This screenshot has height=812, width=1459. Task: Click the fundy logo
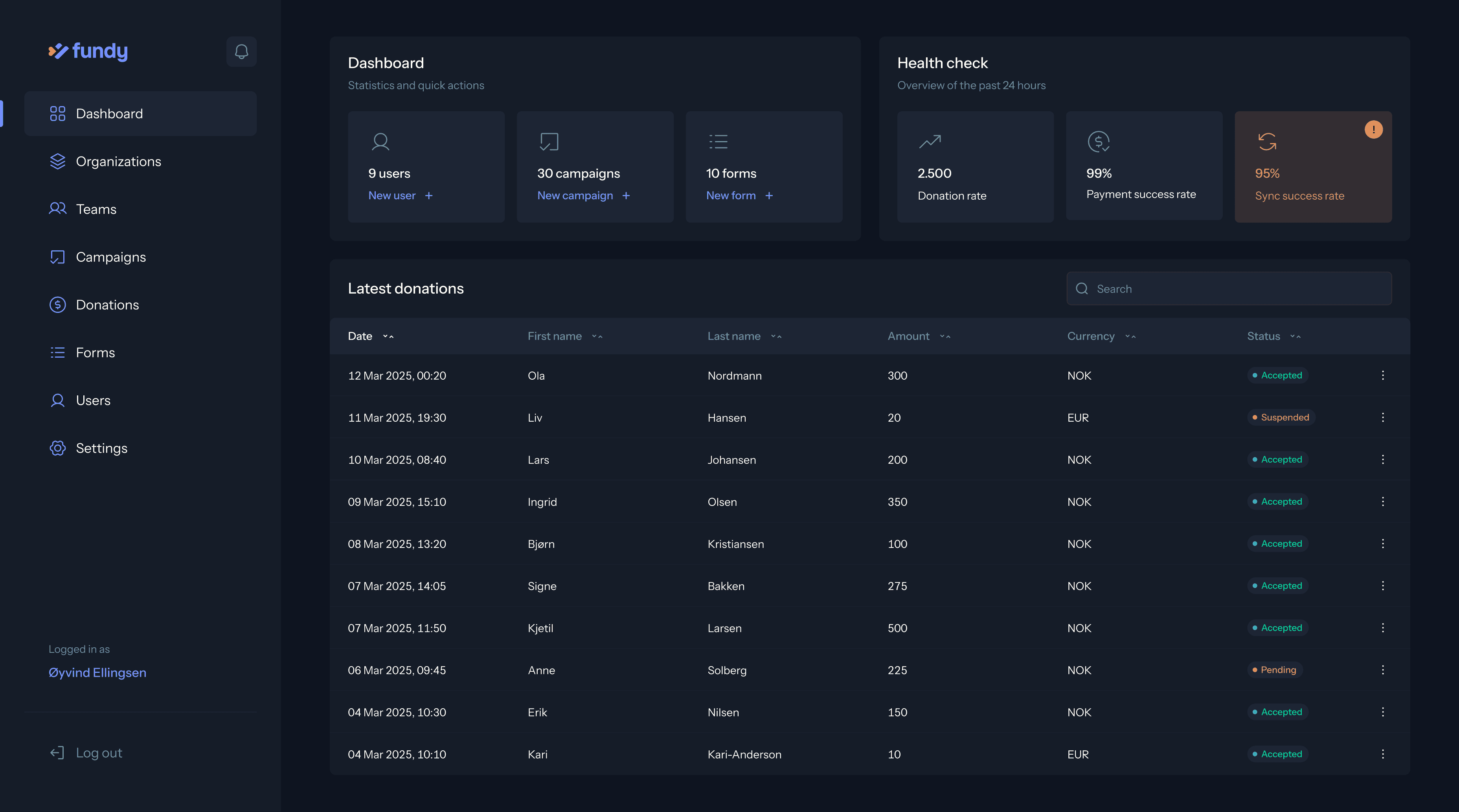pyautogui.click(x=88, y=51)
